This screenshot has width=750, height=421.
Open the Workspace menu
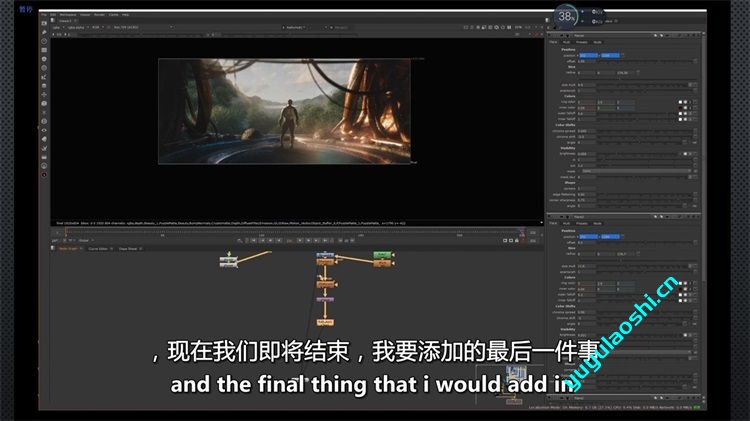pos(68,15)
